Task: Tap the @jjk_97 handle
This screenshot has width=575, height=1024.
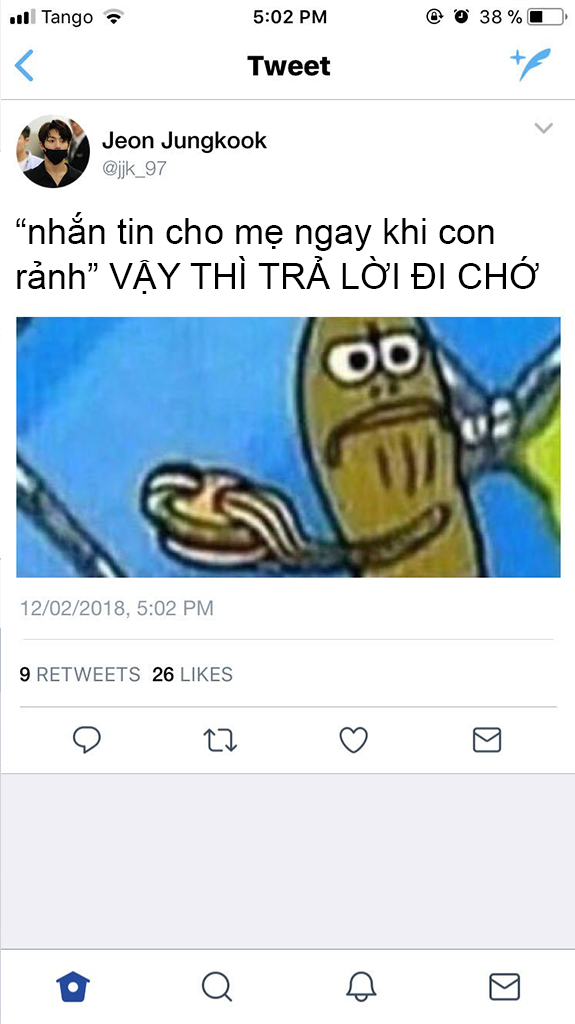Action: click(134, 169)
